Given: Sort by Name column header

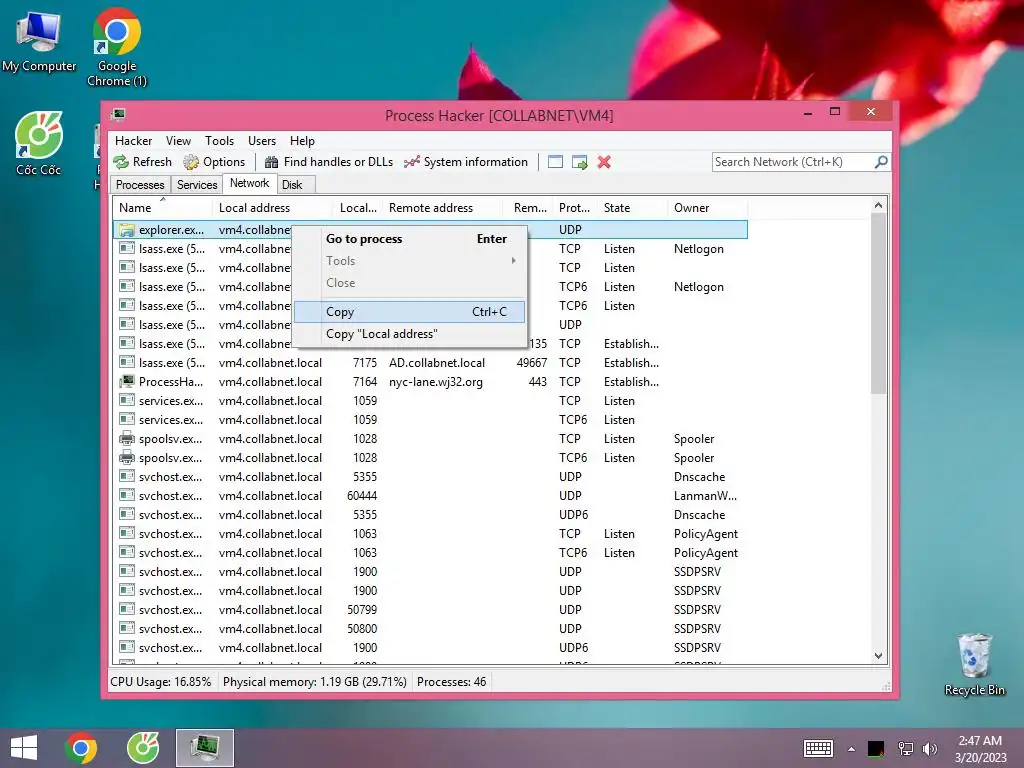Looking at the screenshot, I should click(x=163, y=208).
